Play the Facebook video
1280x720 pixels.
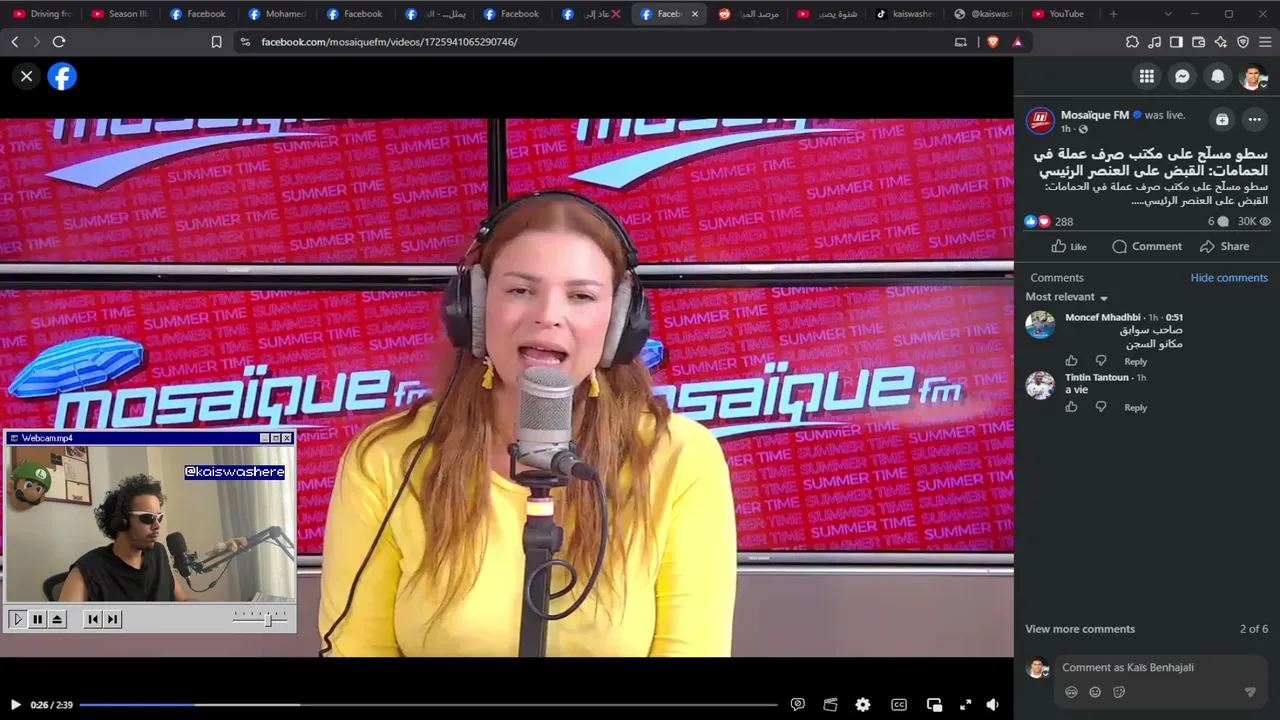point(15,705)
